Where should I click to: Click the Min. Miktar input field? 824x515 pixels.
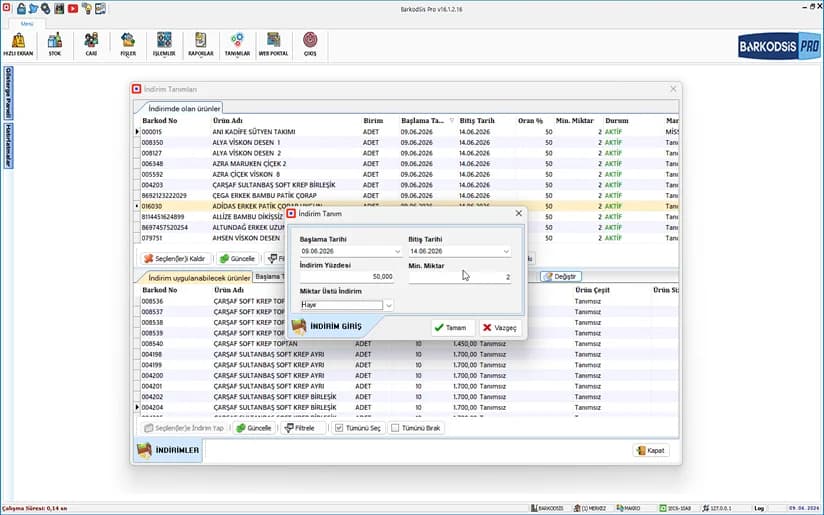[x=460, y=277]
